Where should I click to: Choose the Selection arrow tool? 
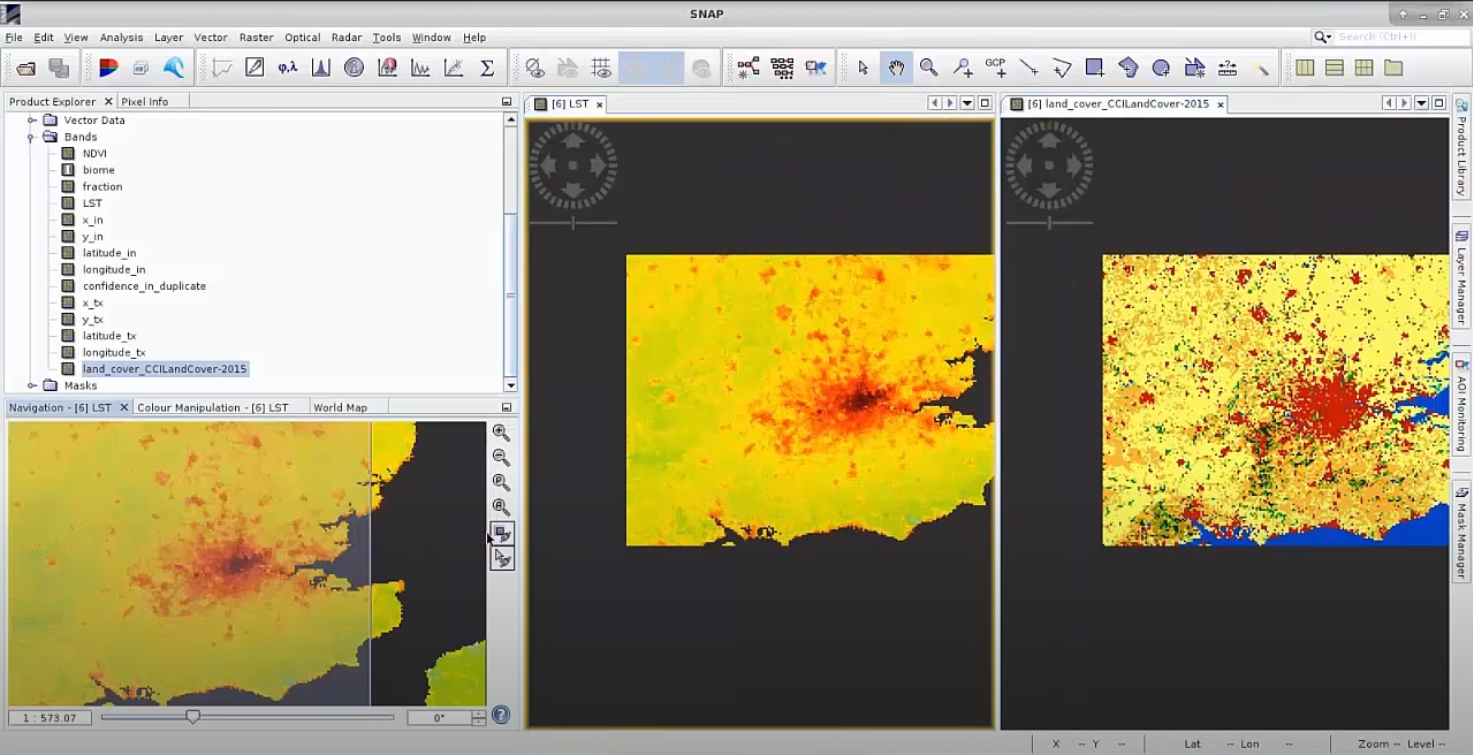pyautogui.click(x=863, y=68)
